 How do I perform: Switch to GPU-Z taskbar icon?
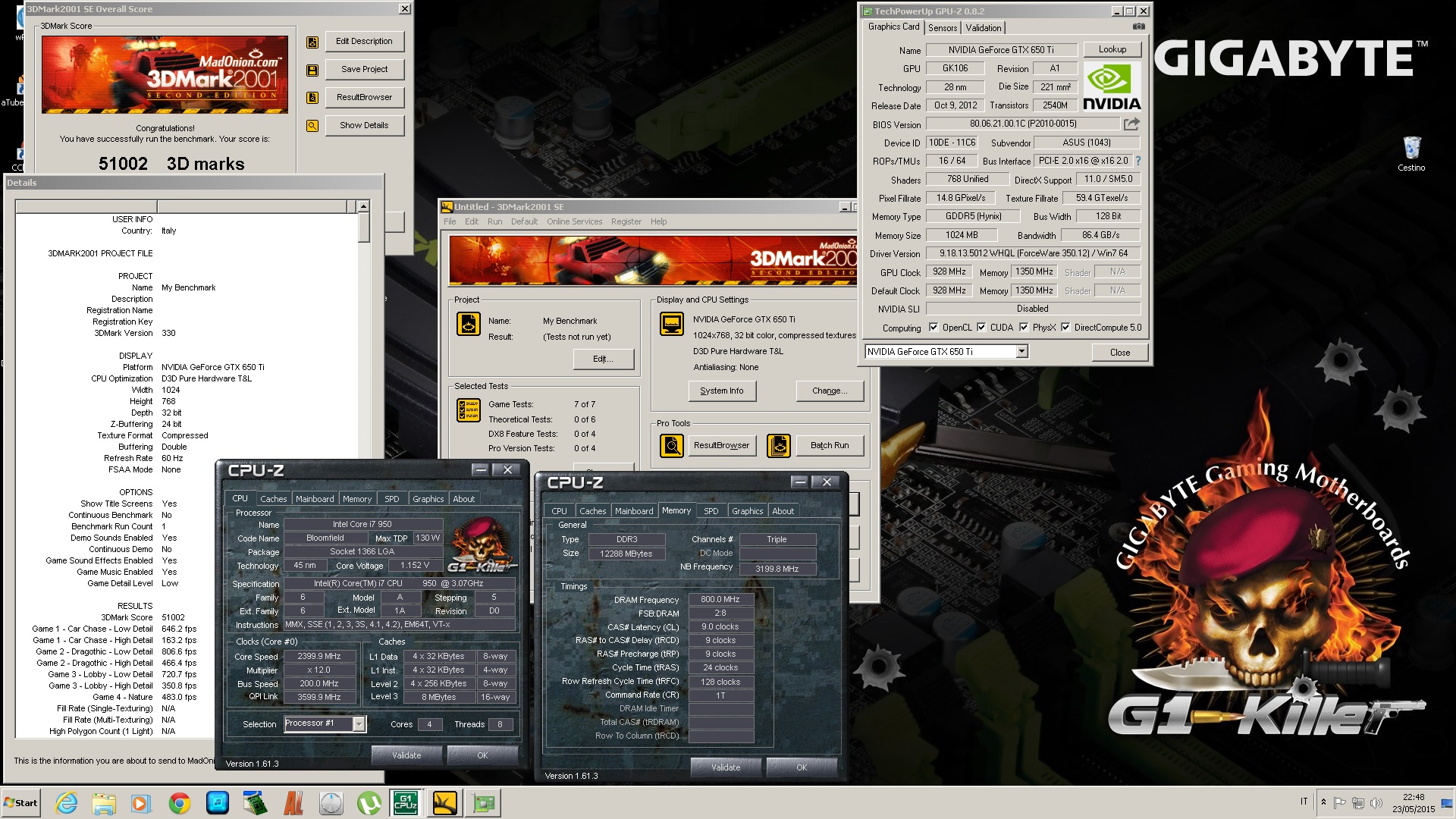click(x=484, y=803)
